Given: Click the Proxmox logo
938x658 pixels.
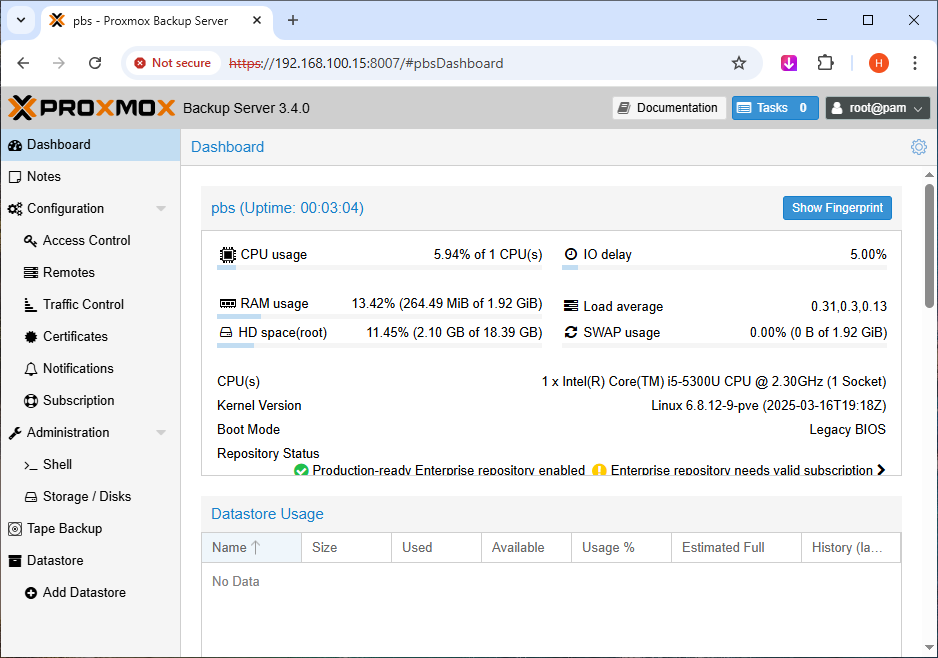Looking at the screenshot, I should pyautogui.click(x=92, y=108).
